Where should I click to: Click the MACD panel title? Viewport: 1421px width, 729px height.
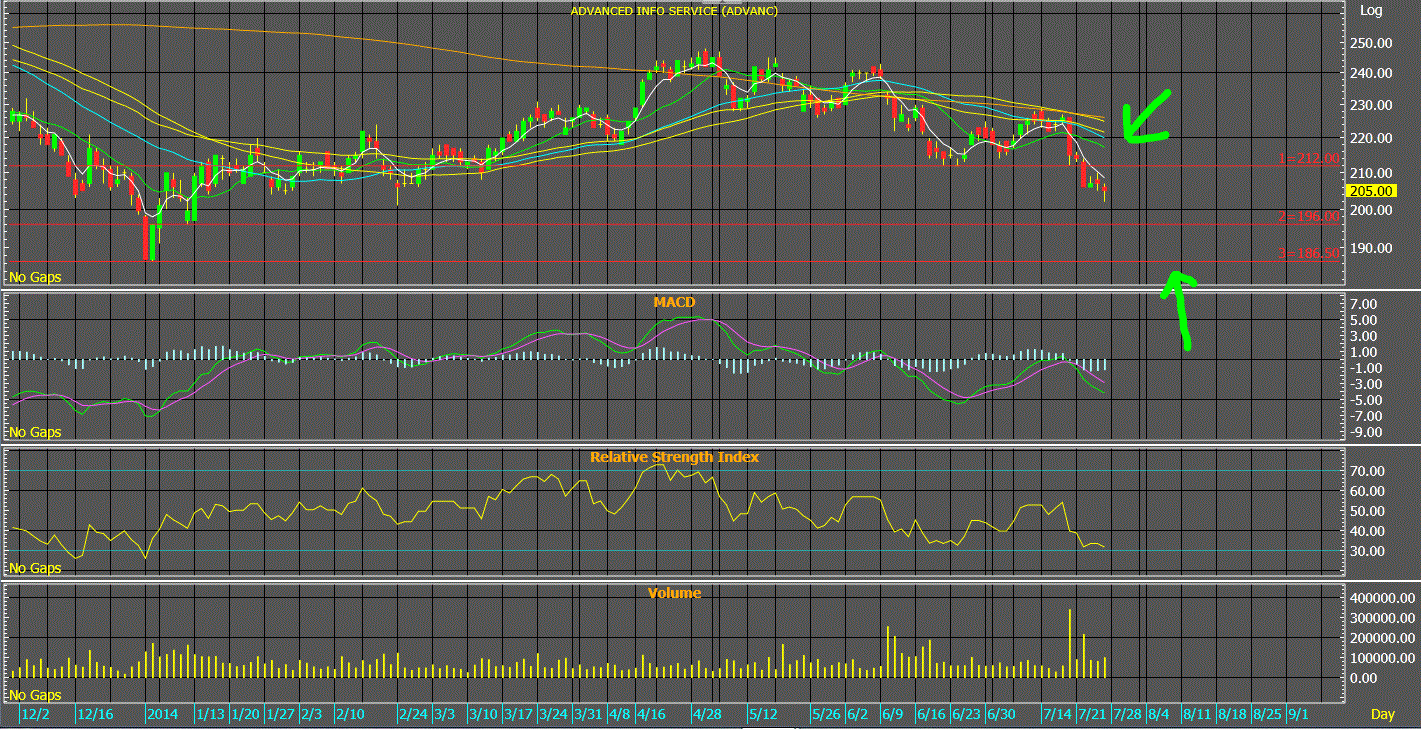click(x=672, y=301)
